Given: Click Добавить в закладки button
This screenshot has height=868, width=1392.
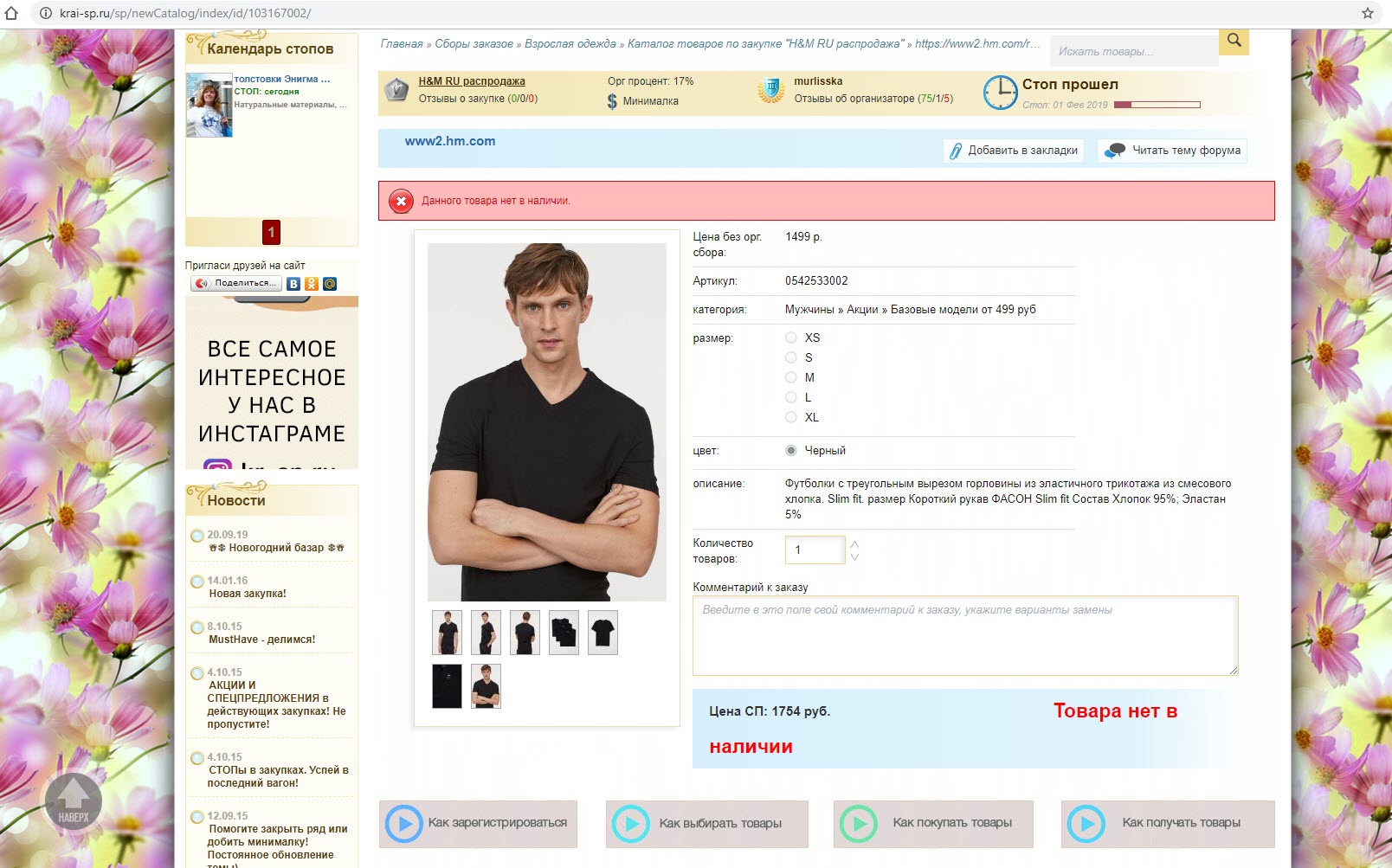Looking at the screenshot, I should click(x=1014, y=151).
